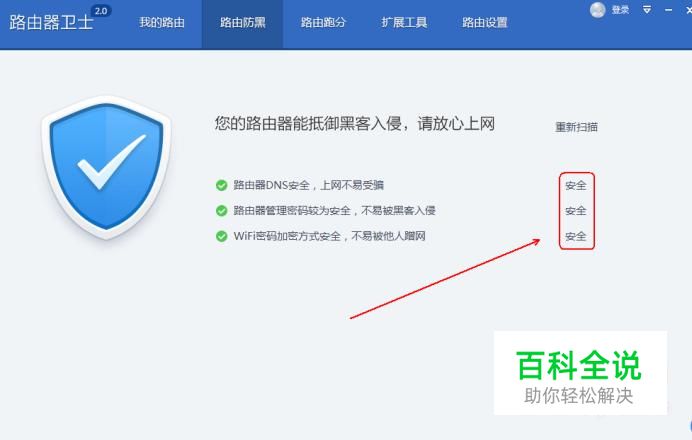Viewport: 692px width, 440px height.
Task: Click green check beside WiFi encryption status
Action: point(222,237)
